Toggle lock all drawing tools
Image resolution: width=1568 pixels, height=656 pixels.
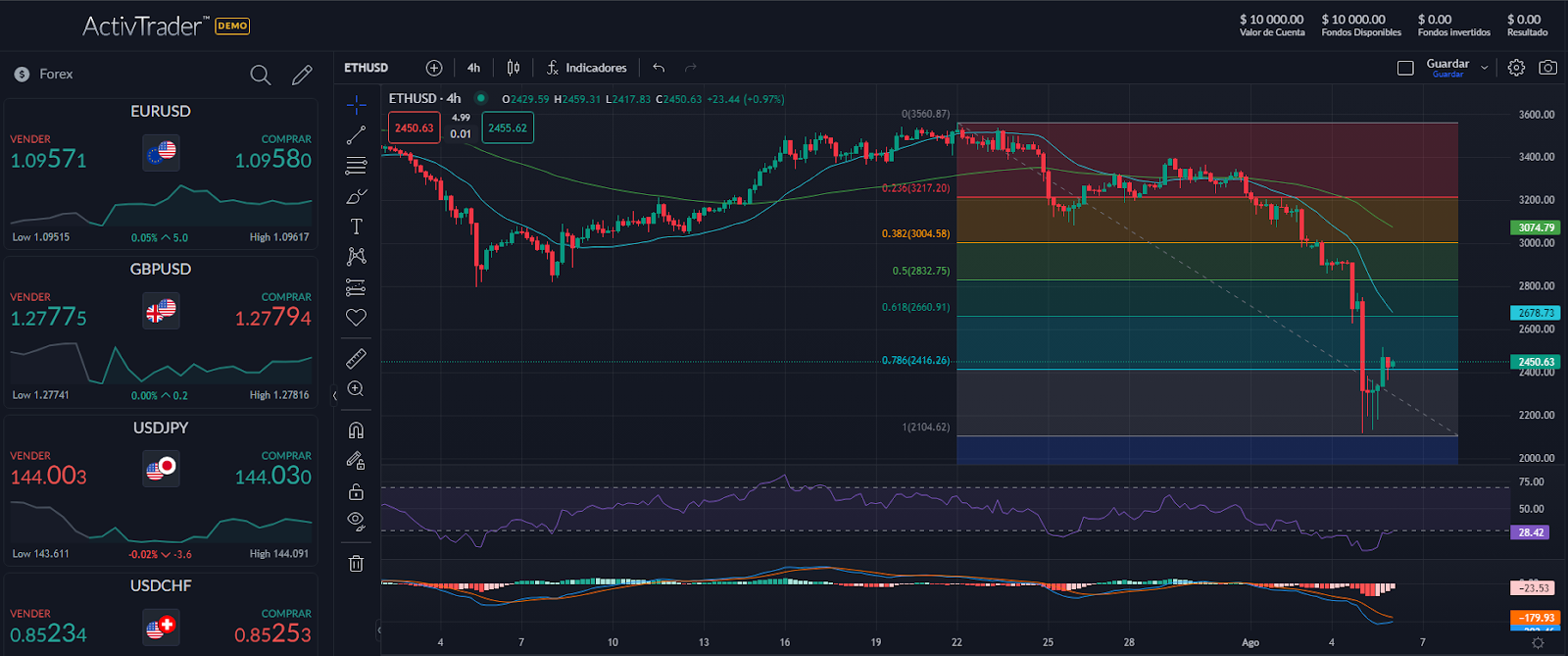click(x=356, y=491)
